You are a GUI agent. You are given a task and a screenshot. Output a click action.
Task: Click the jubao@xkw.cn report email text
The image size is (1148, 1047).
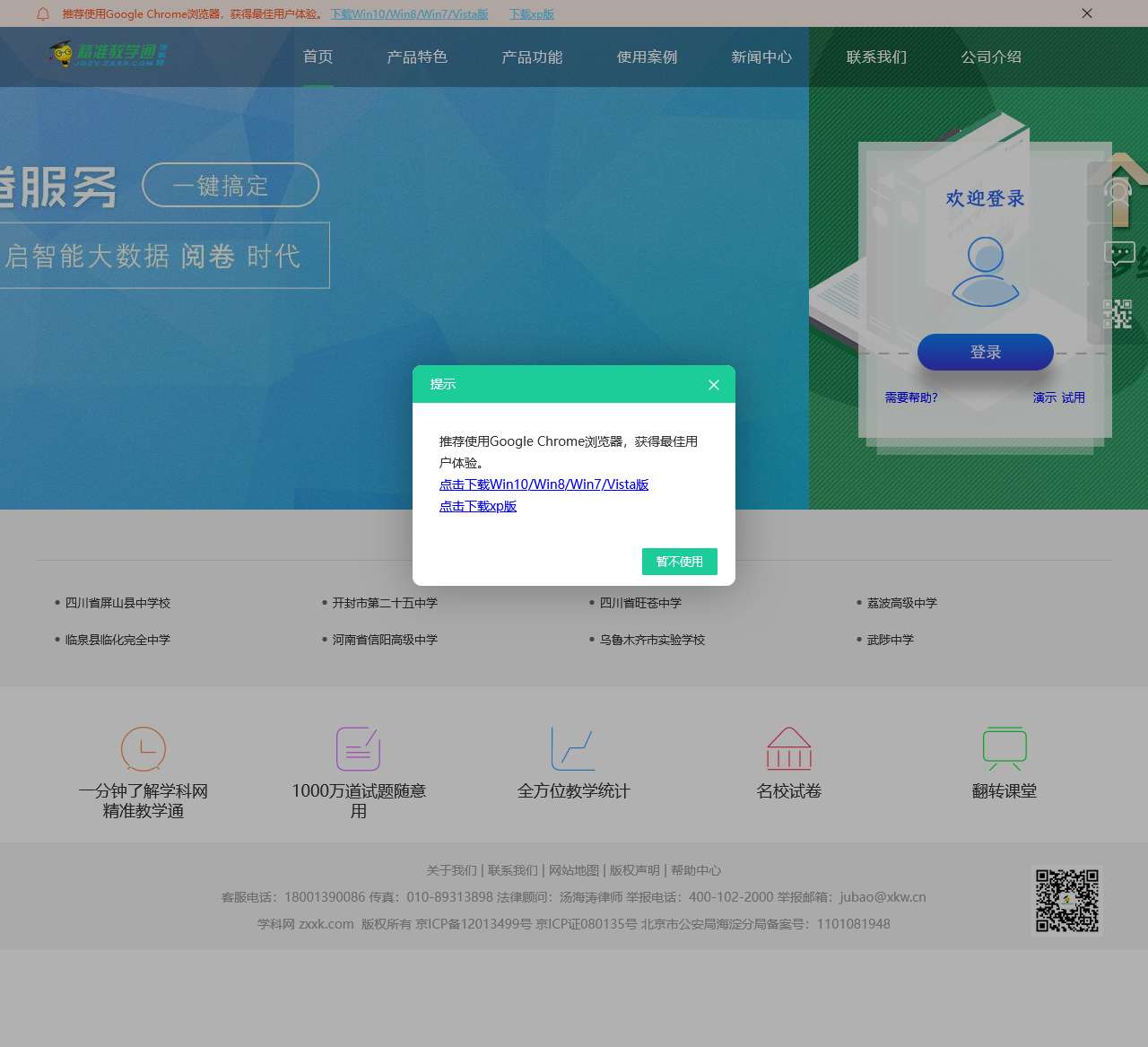point(883,897)
